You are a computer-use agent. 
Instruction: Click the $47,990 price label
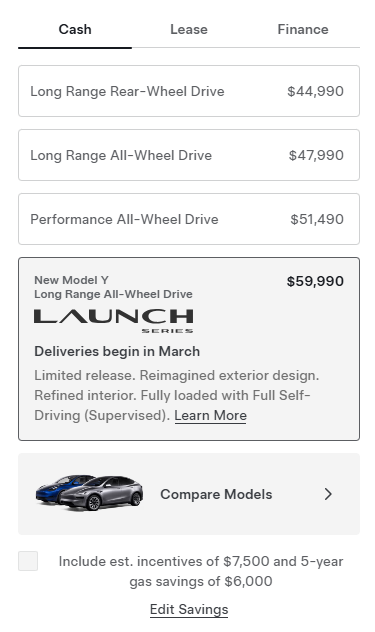(x=316, y=155)
